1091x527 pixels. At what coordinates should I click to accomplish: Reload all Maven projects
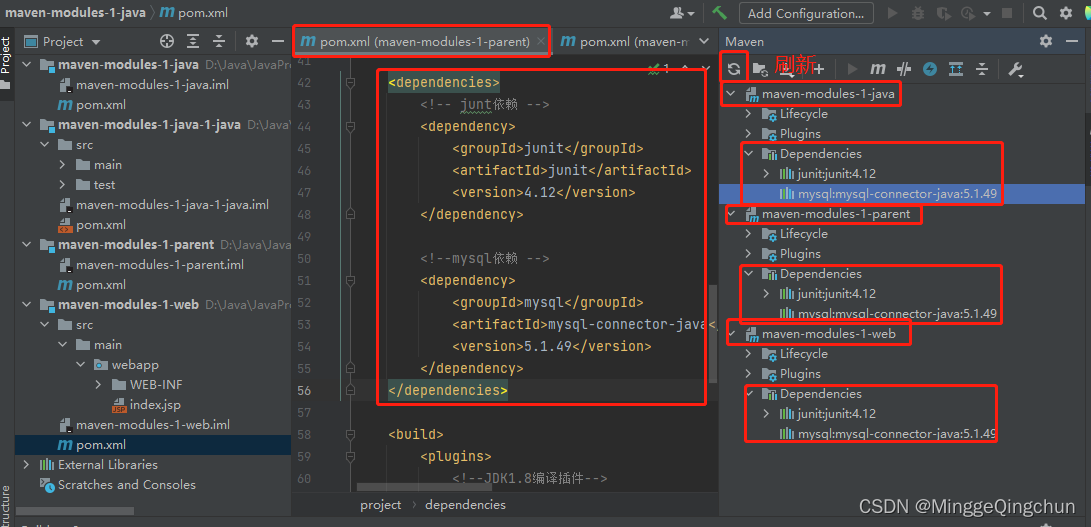(x=733, y=69)
